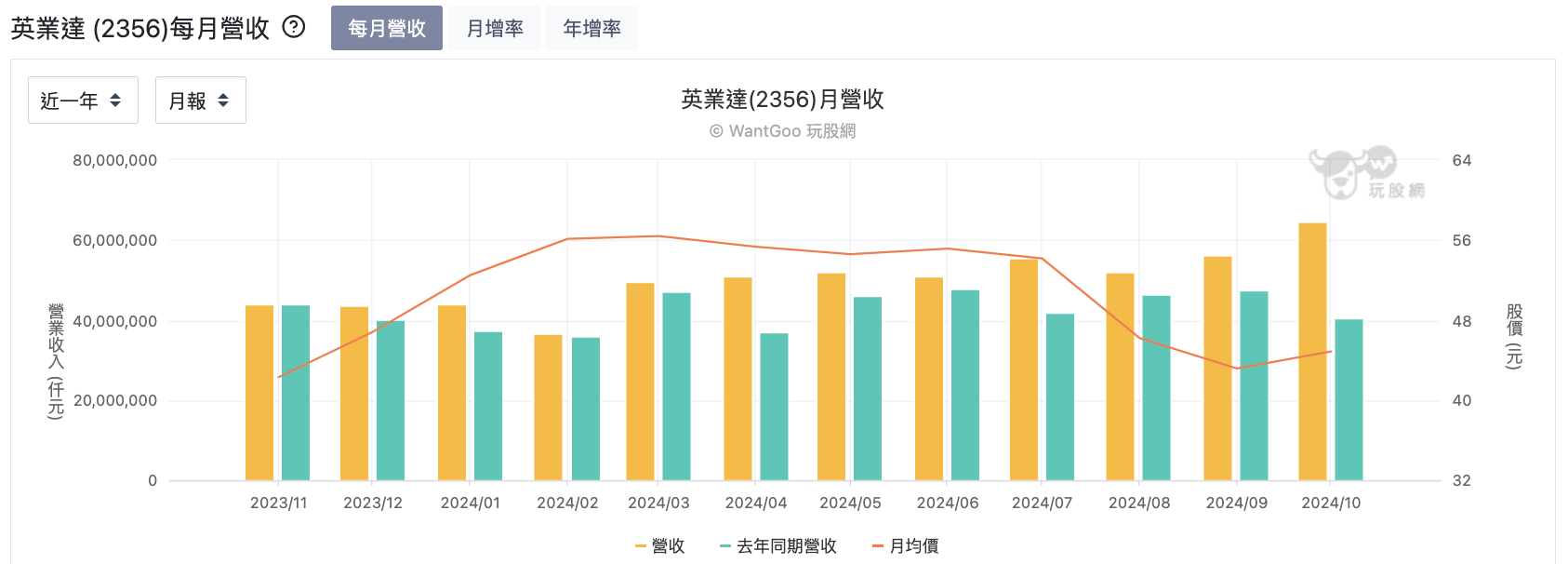This screenshot has width=1568, height=564.
Task: Click the 股價 (元) axis title
Action: point(1514,336)
